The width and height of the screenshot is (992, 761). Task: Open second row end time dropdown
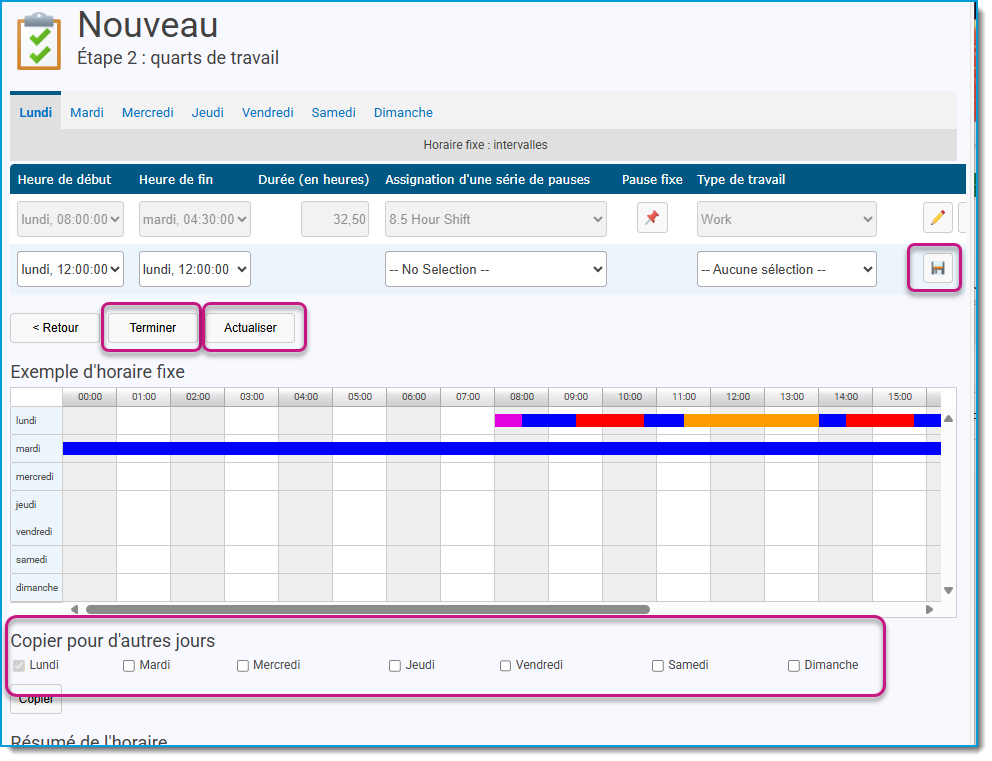tap(195, 269)
